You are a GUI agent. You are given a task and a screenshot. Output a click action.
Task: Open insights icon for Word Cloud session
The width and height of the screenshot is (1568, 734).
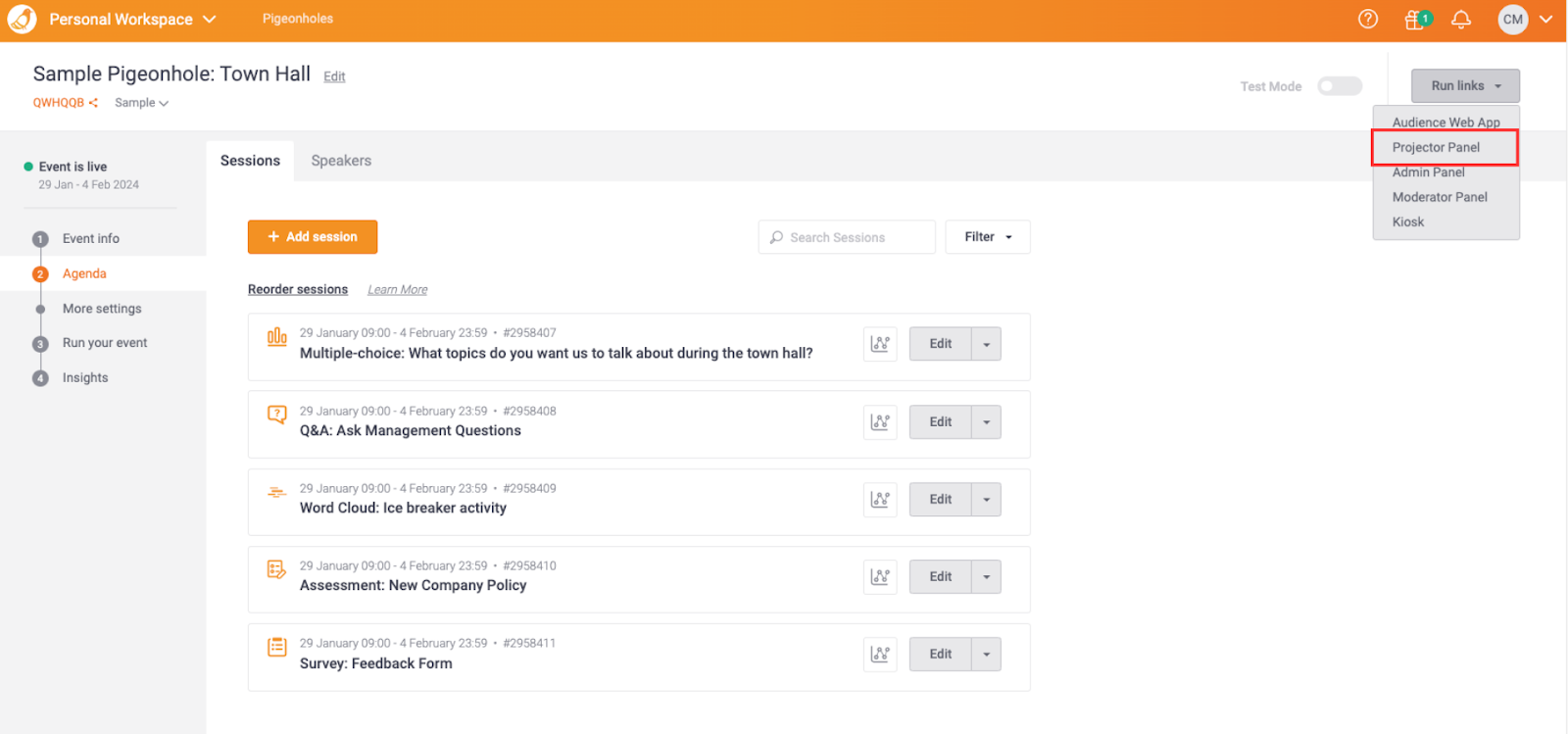tap(880, 500)
